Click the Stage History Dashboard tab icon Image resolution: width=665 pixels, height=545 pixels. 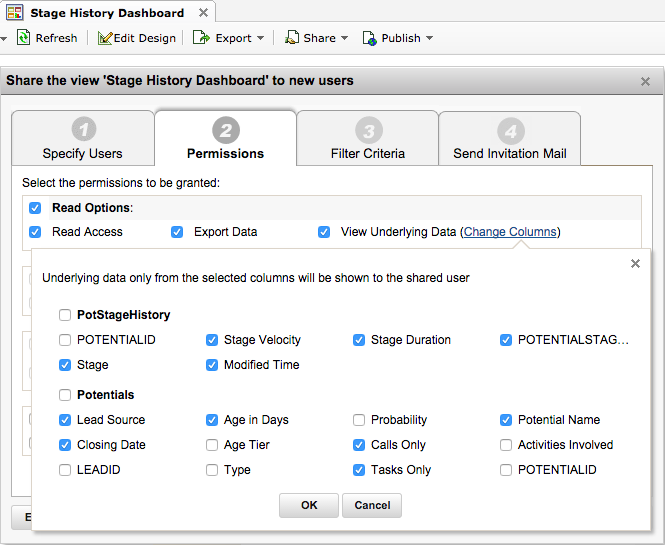[16, 13]
